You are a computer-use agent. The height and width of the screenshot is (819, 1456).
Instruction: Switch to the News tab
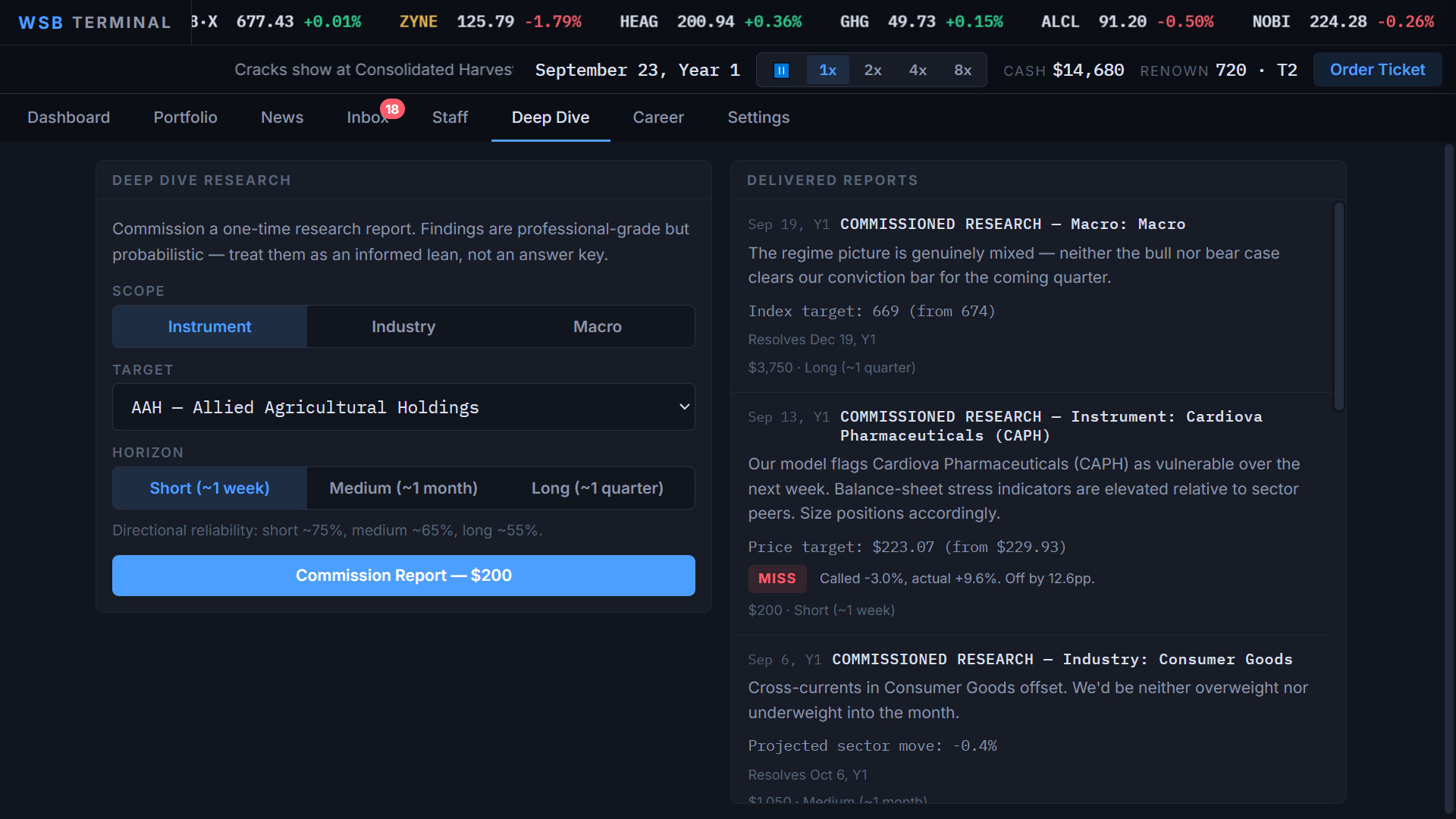coord(282,118)
